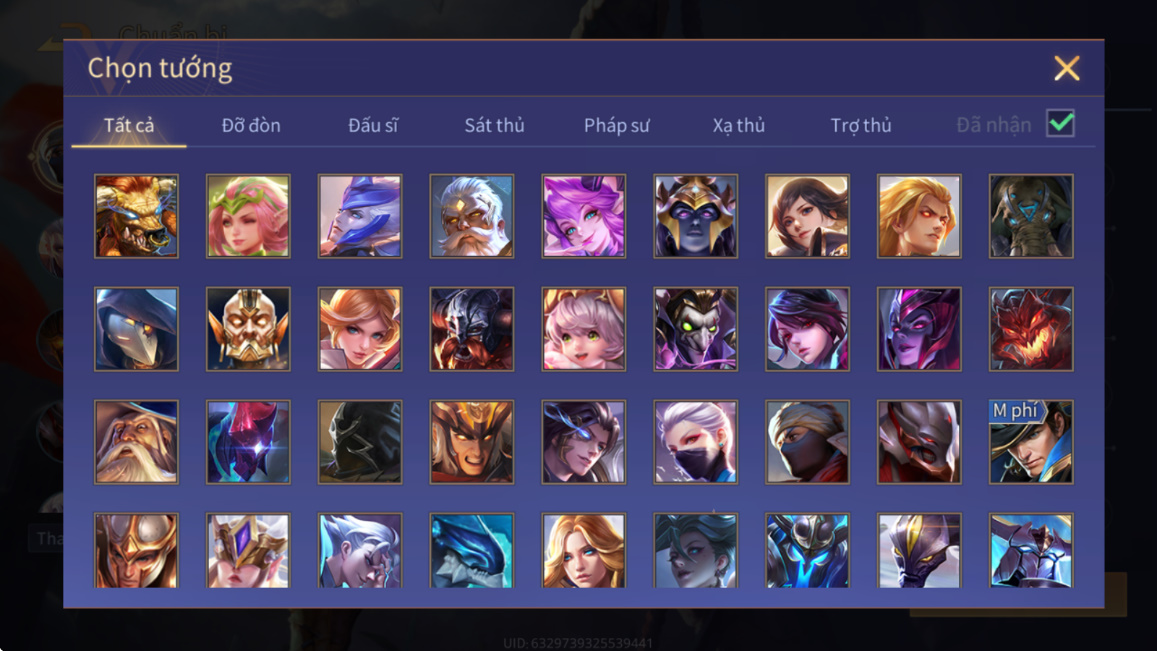Open the 'Trợ thủ' tab
This screenshot has height=651, width=1157.
(861, 125)
